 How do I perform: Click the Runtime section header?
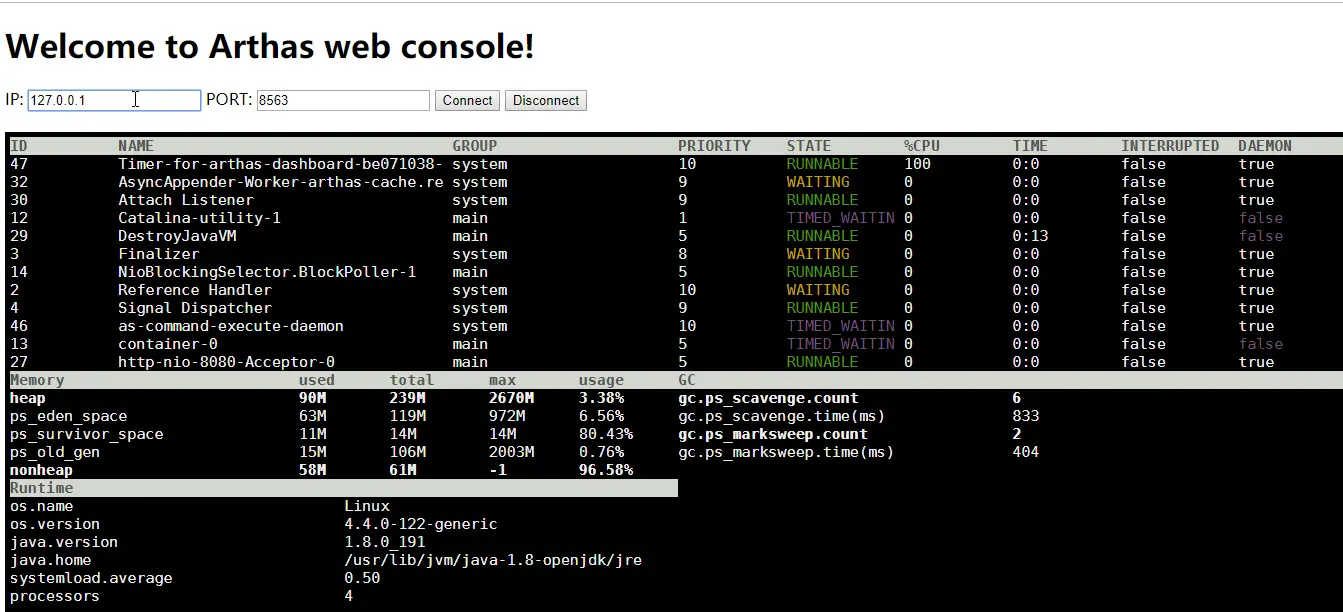(x=41, y=488)
